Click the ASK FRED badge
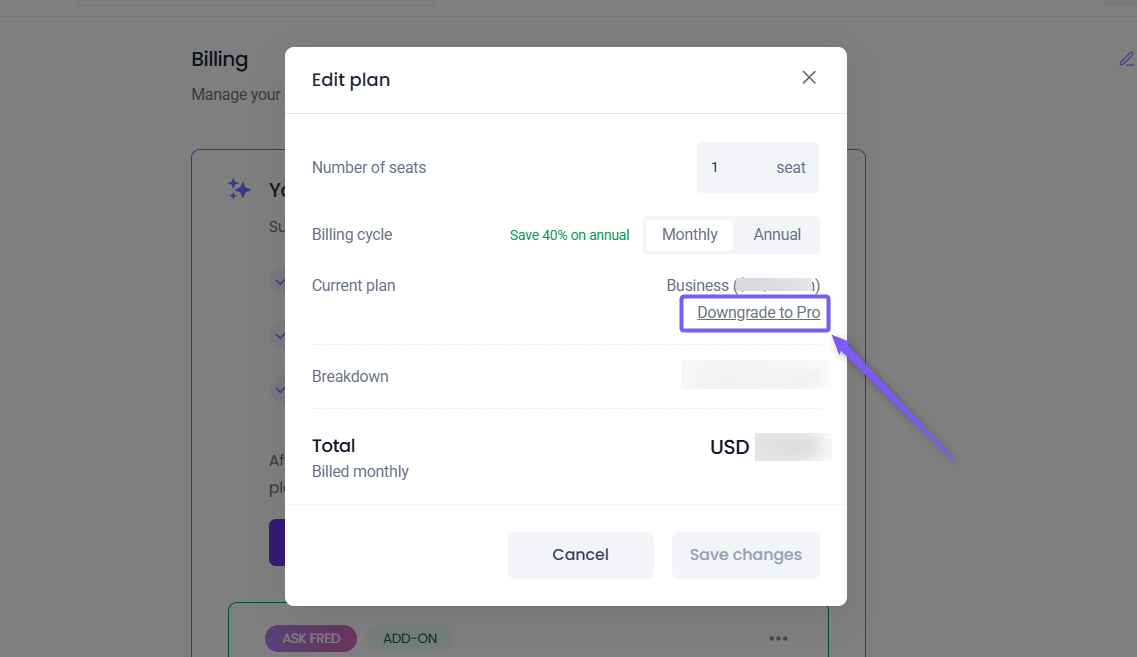 [311, 638]
